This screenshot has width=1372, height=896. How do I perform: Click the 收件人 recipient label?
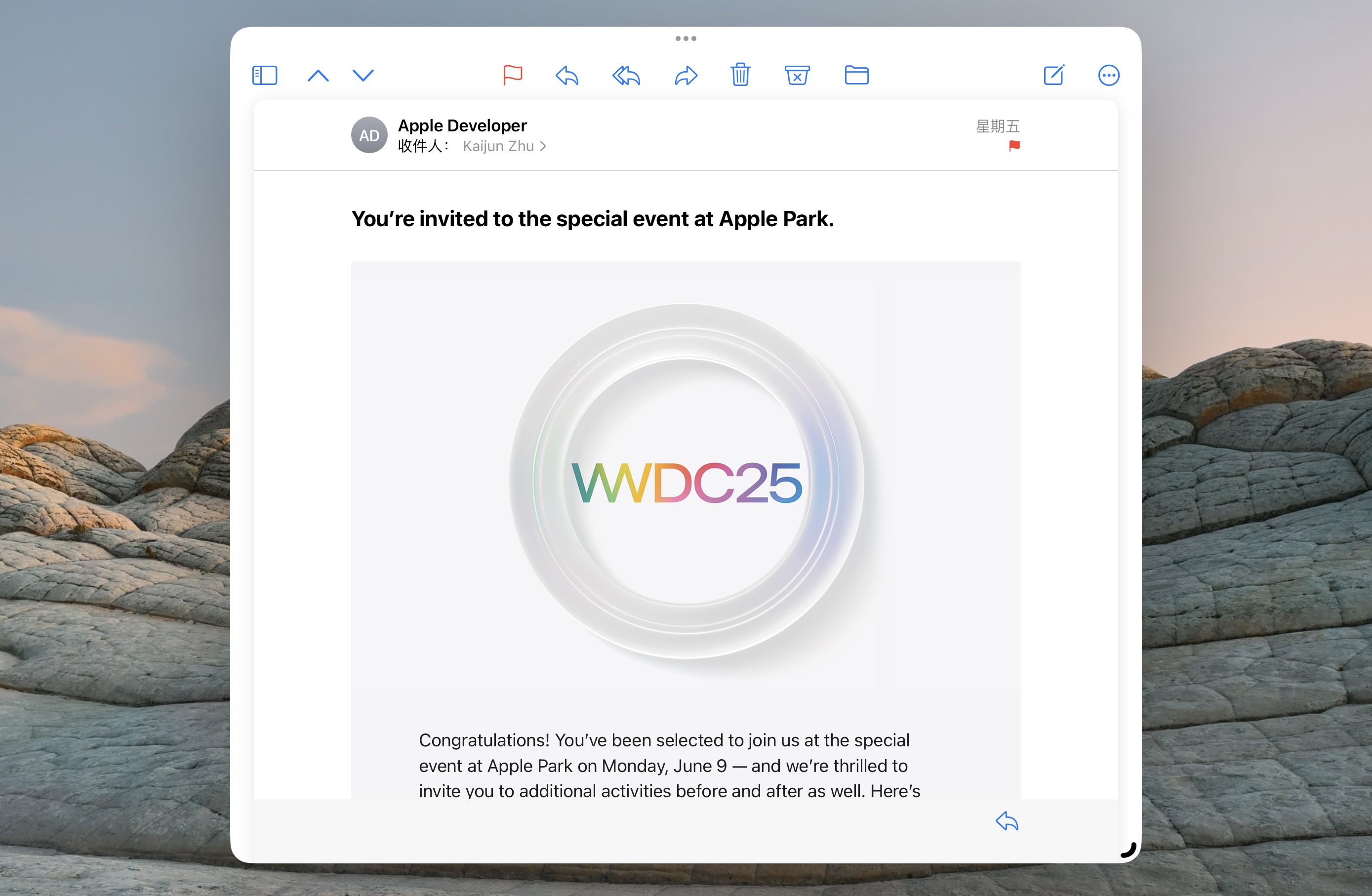[x=423, y=146]
